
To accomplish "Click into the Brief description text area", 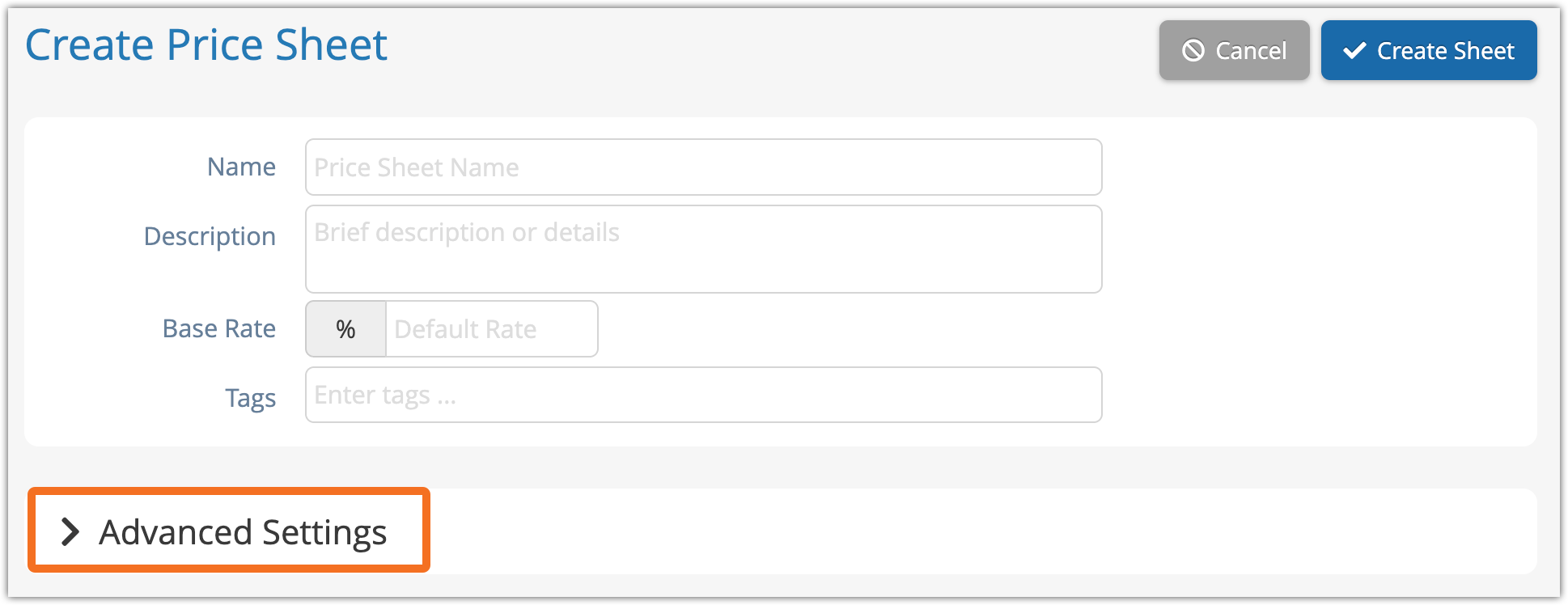I will pyautogui.click(x=703, y=249).
